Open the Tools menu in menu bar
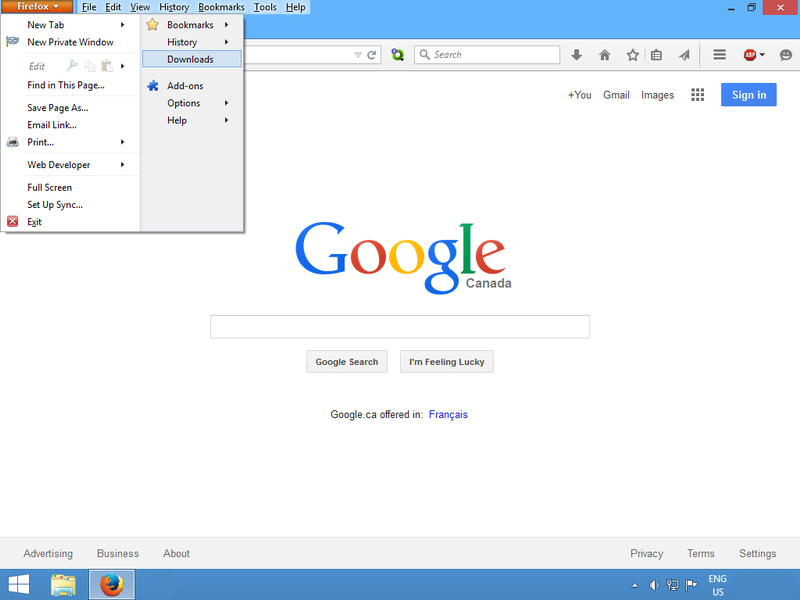The width and height of the screenshot is (800, 600). coord(265,7)
